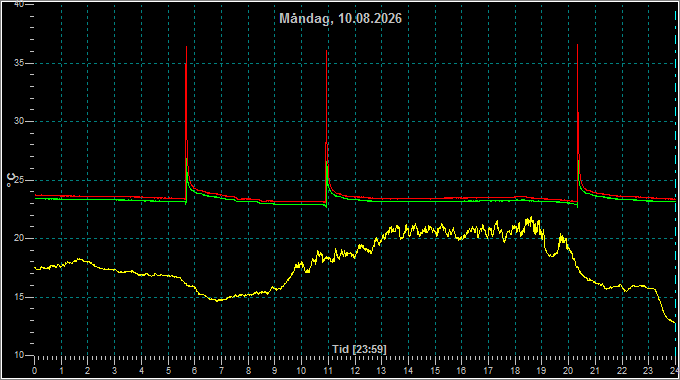Click the 30 degree axis label
Viewport: 680px width, 380px height.
[19, 121]
